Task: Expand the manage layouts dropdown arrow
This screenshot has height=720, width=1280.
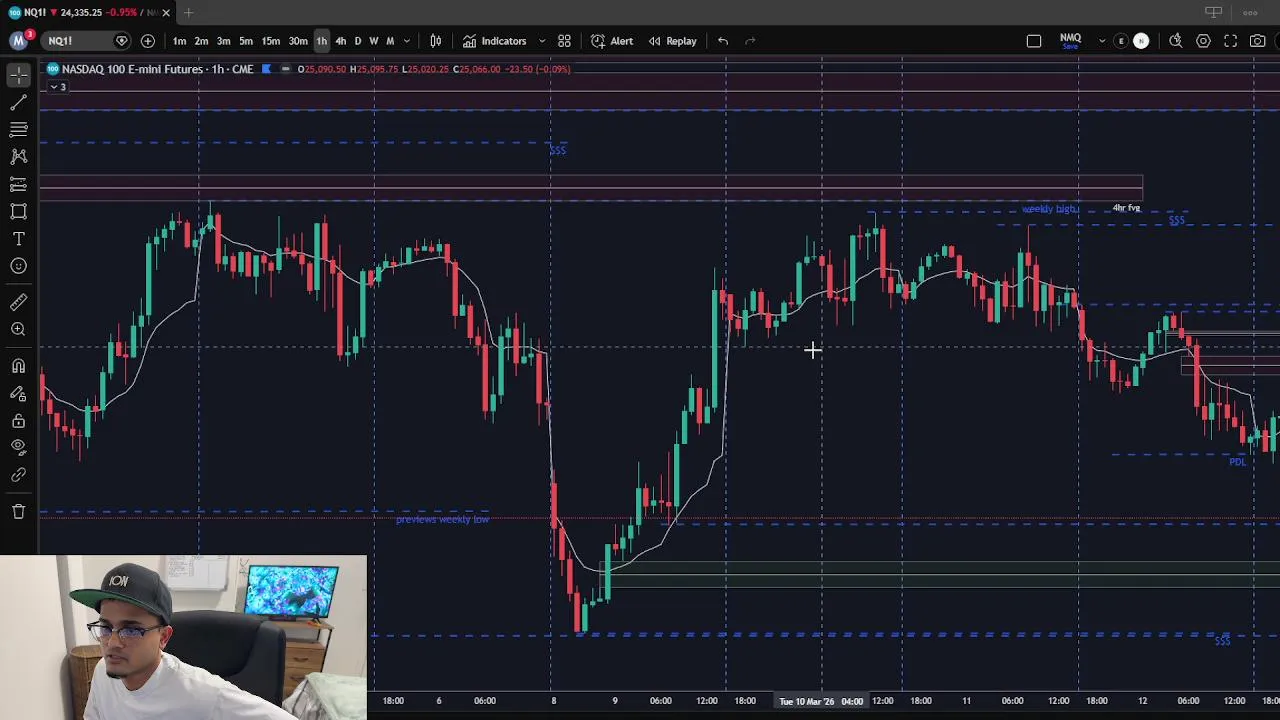Action: [x=1102, y=41]
